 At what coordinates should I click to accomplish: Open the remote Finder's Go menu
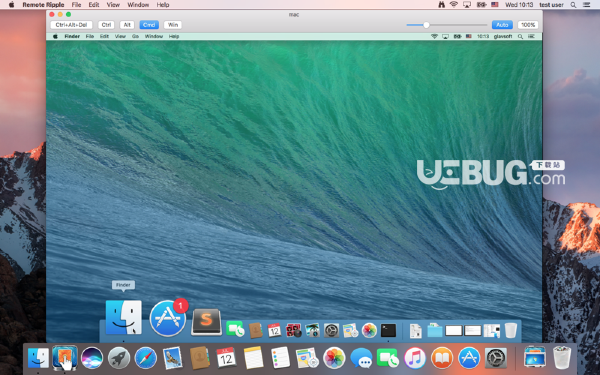click(x=135, y=36)
